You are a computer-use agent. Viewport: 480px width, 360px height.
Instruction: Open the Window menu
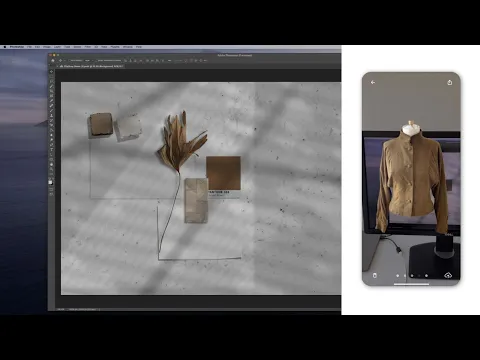(x=128, y=47)
